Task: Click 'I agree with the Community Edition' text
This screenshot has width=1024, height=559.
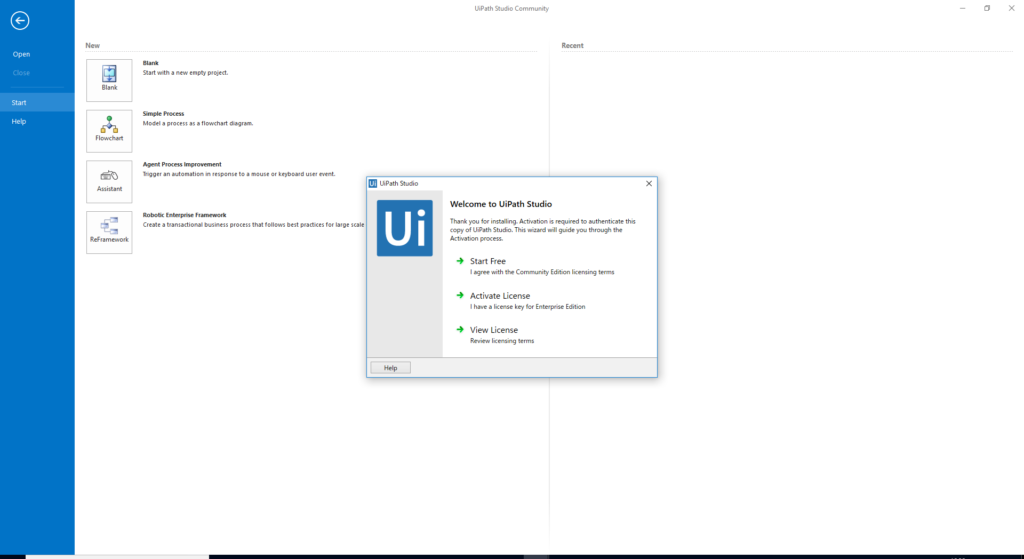Action: [542, 272]
